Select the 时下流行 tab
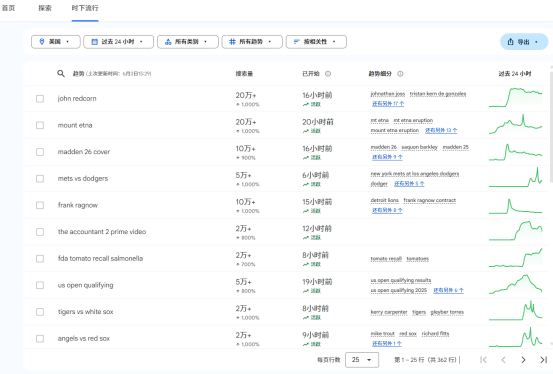This screenshot has width=553, height=374. [x=85, y=8]
